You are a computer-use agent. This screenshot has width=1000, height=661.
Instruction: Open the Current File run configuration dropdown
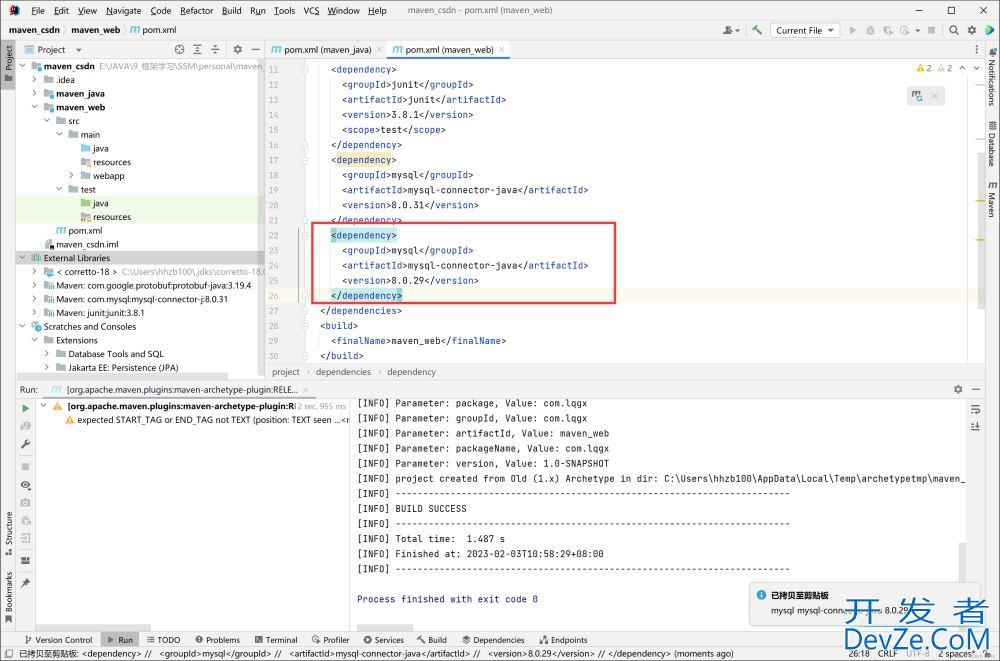tap(805, 30)
